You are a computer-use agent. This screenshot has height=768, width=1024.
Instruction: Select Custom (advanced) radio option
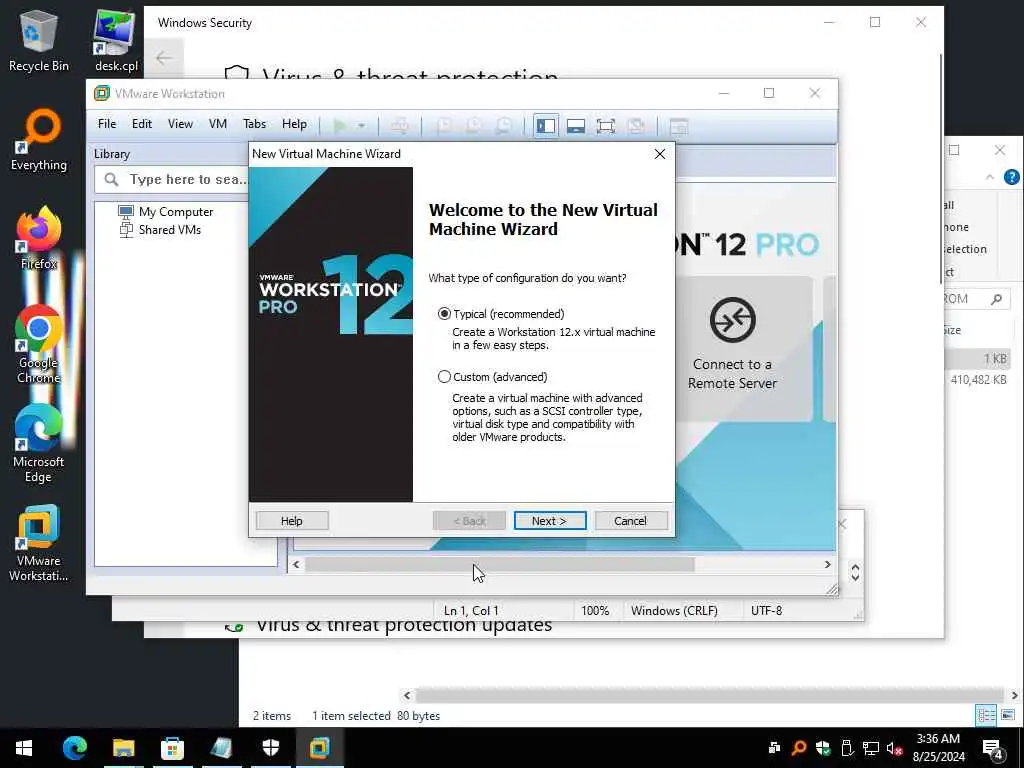444,377
